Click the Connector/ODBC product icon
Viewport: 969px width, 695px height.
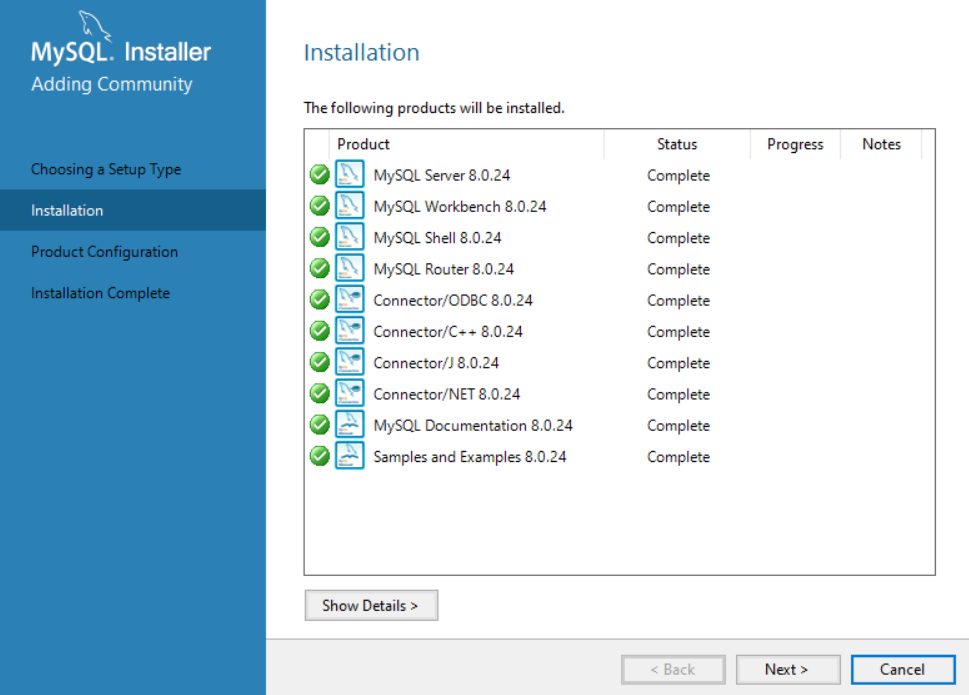(349, 299)
